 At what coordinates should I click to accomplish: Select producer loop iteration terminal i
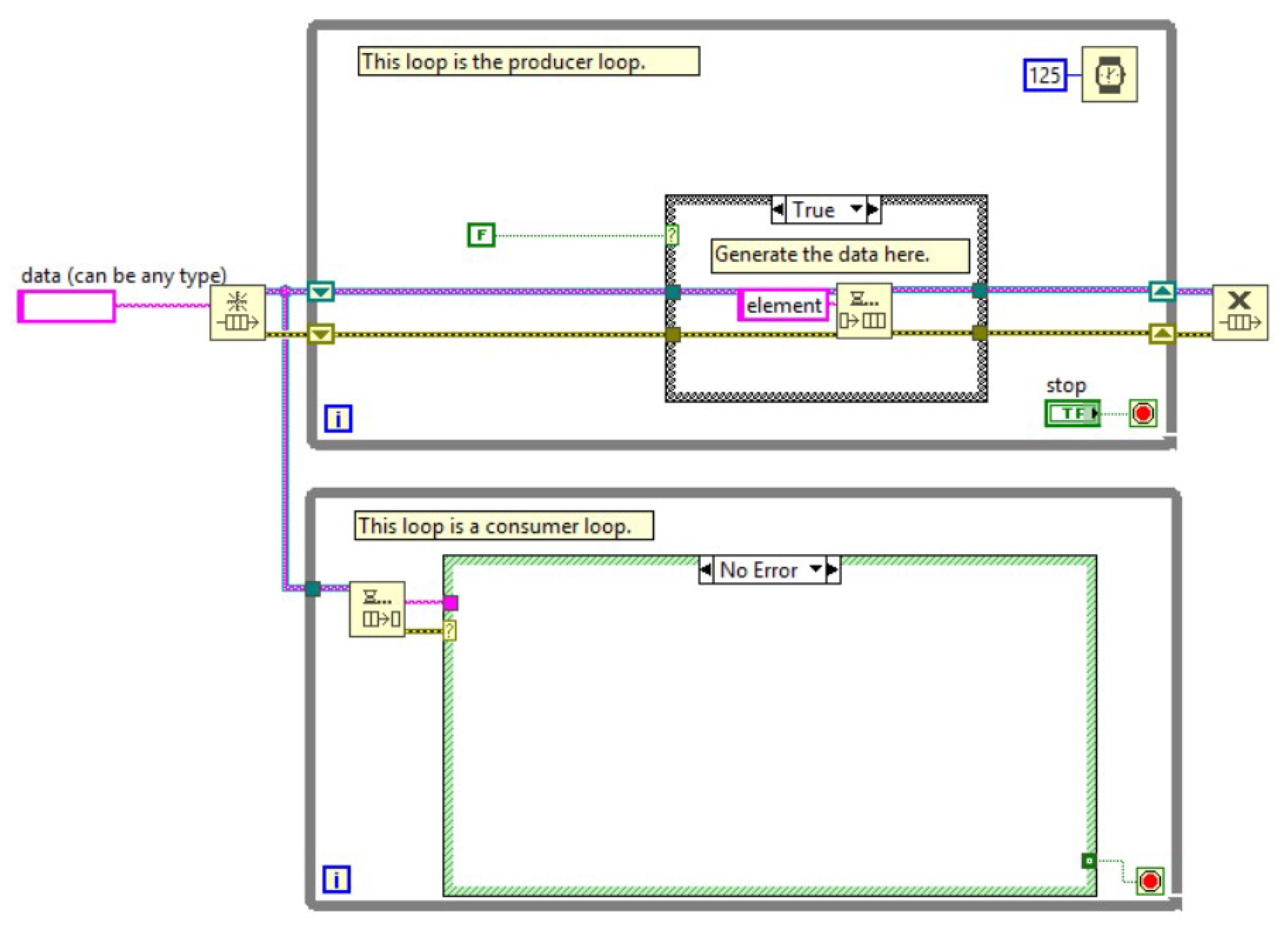pyautogui.click(x=339, y=418)
